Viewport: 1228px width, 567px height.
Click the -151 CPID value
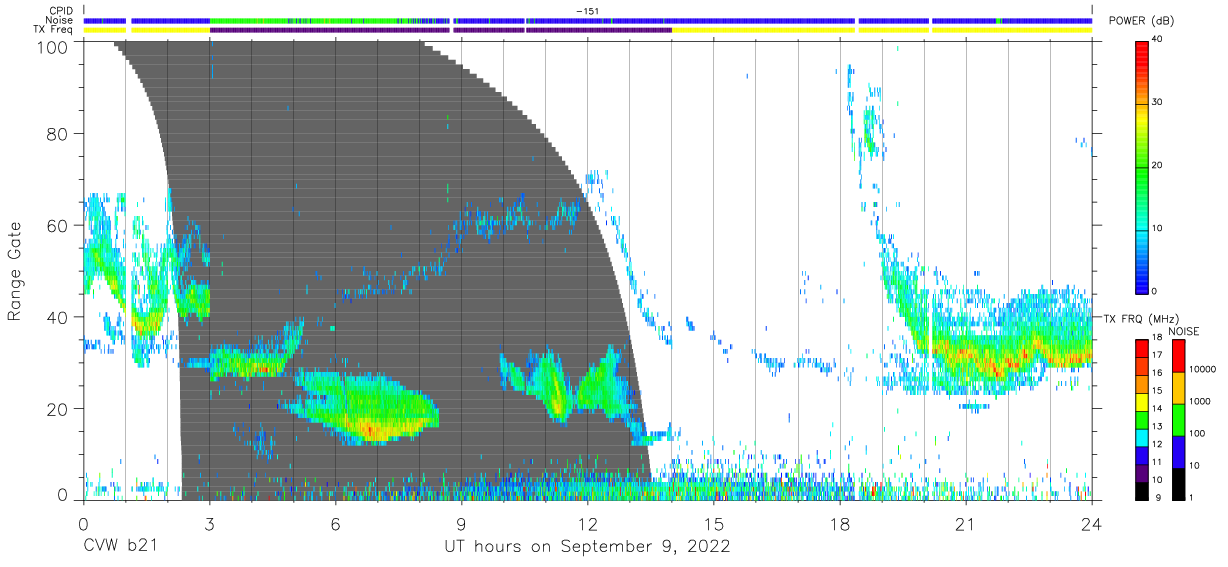[x=588, y=11]
